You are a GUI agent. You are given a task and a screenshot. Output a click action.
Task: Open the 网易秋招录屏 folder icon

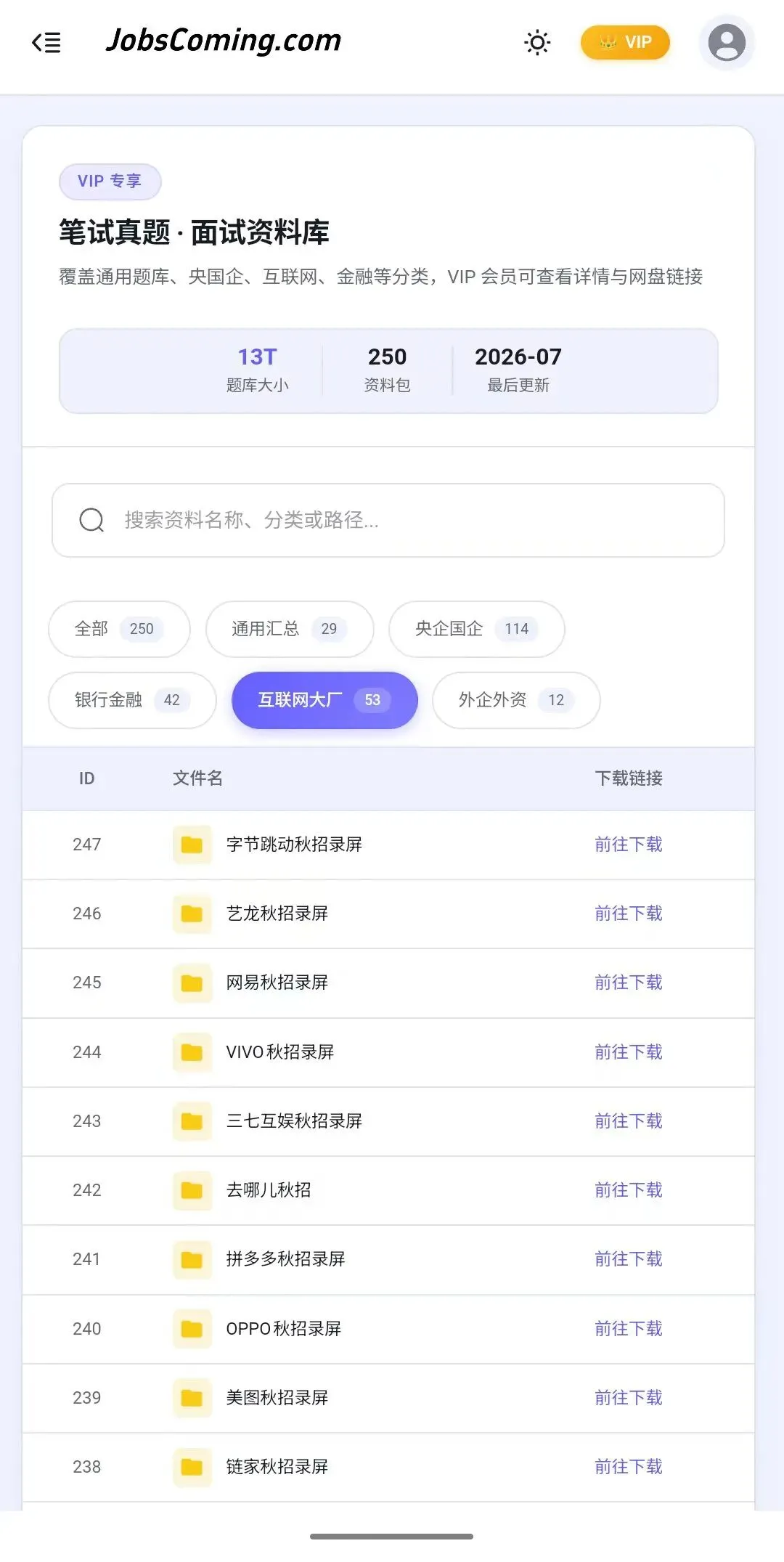click(192, 983)
